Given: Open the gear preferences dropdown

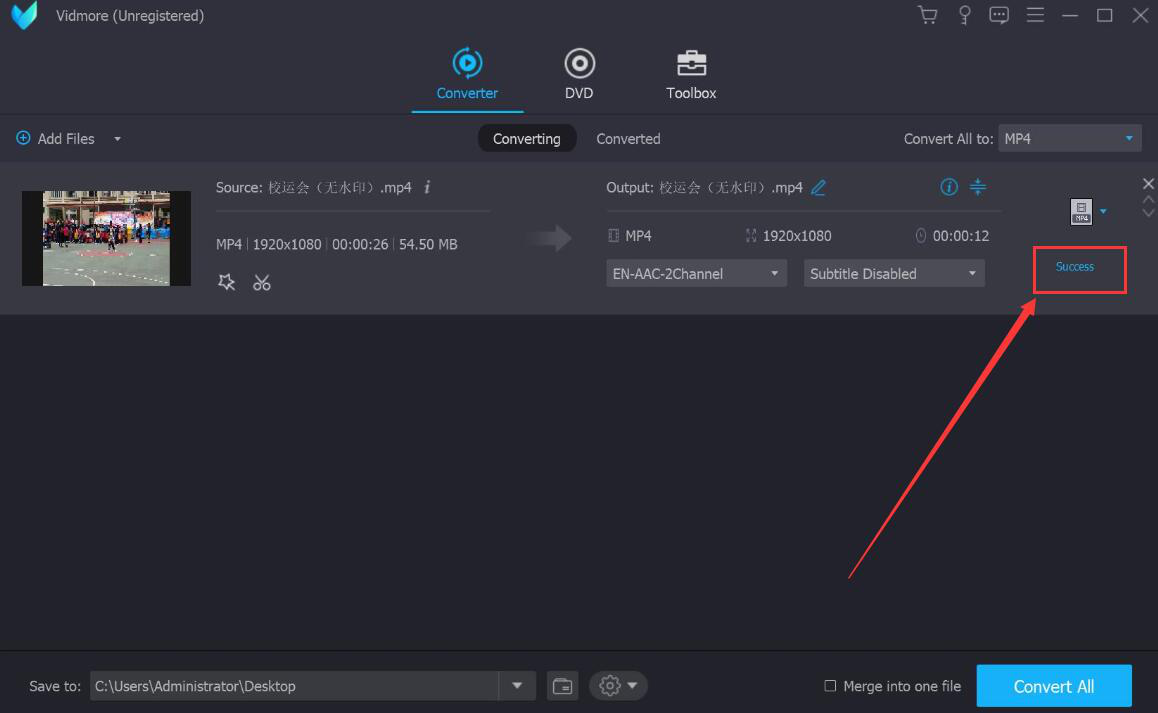Looking at the screenshot, I should [618, 686].
